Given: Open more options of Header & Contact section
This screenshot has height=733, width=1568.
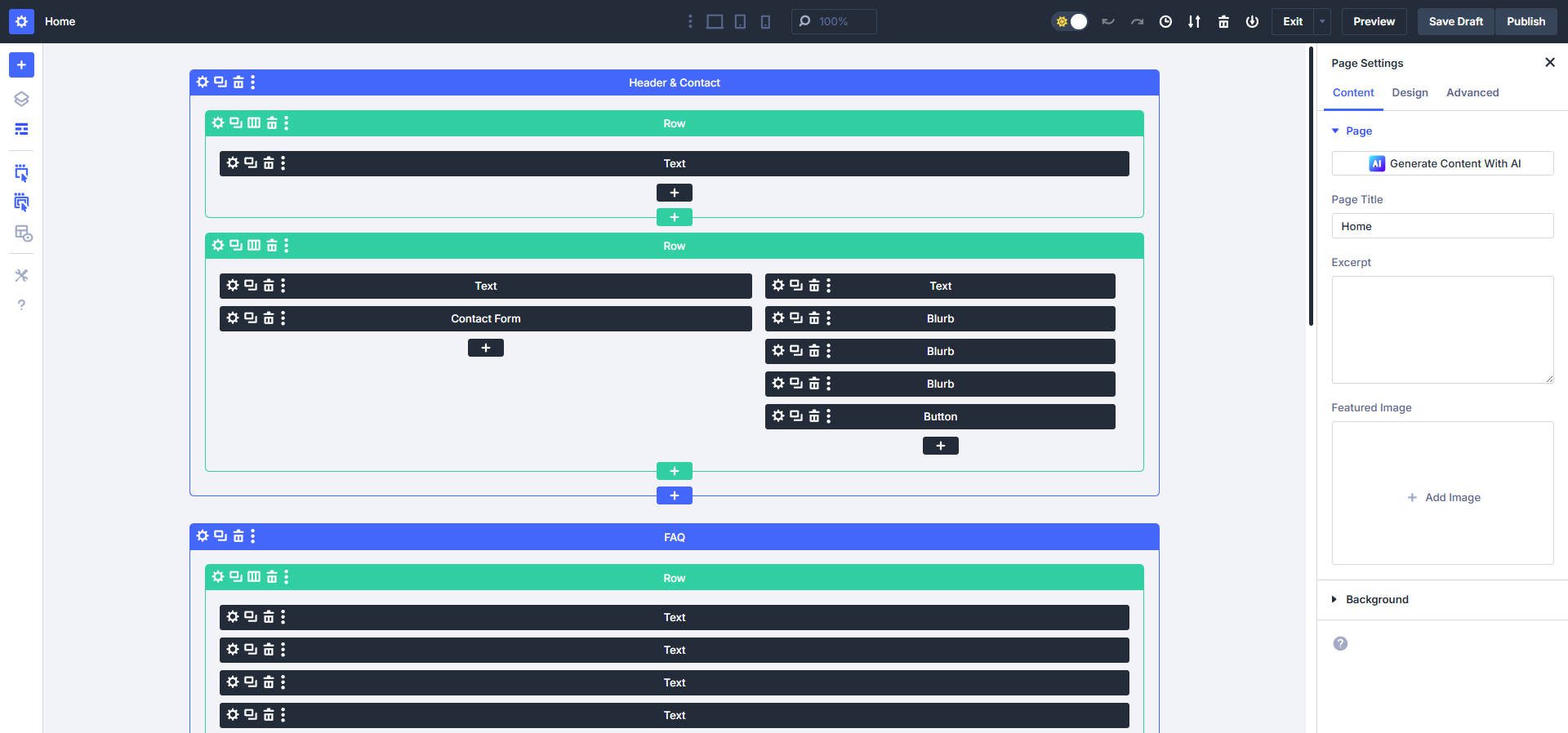Looking at the screenshot, I should pyautogui.click(x=253, y=82).
